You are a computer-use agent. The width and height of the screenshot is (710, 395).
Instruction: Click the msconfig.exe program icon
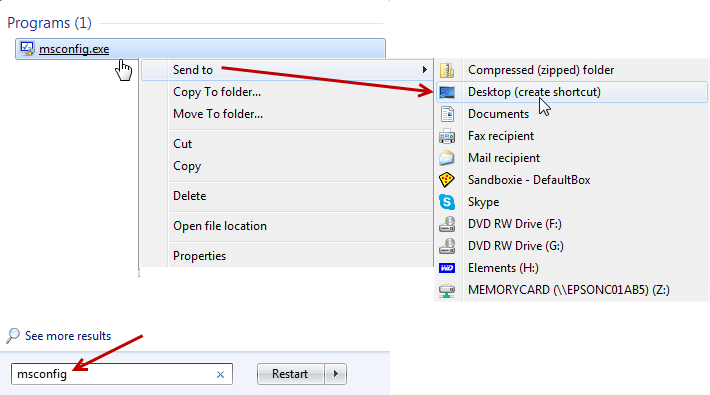27,48
